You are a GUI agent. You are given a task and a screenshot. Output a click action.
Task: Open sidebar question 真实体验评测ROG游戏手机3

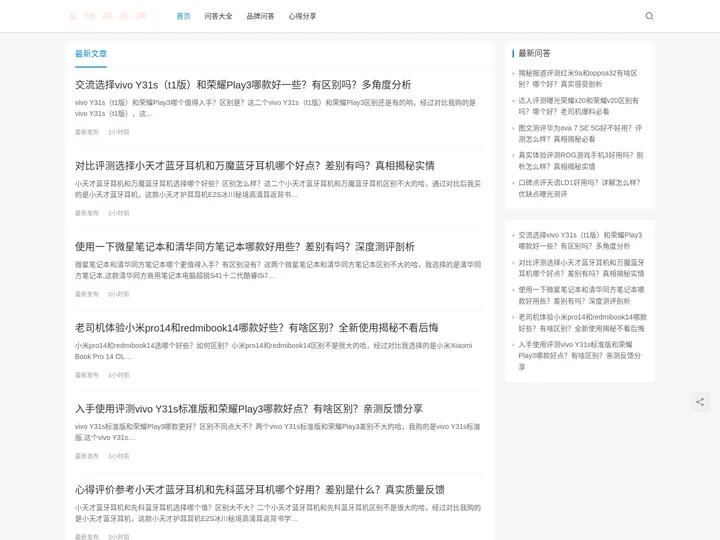click(x=581, y=161)
